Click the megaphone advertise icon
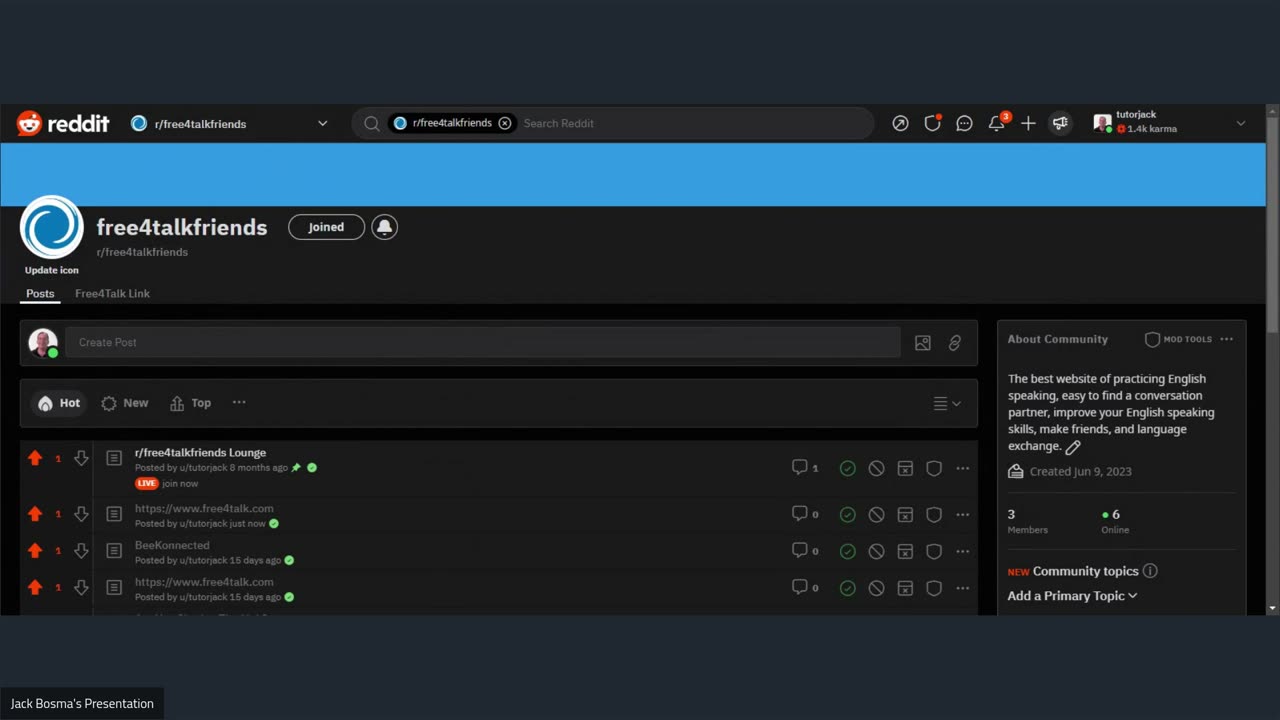This screenshot has width=1280, height=720. [1060, 123]
